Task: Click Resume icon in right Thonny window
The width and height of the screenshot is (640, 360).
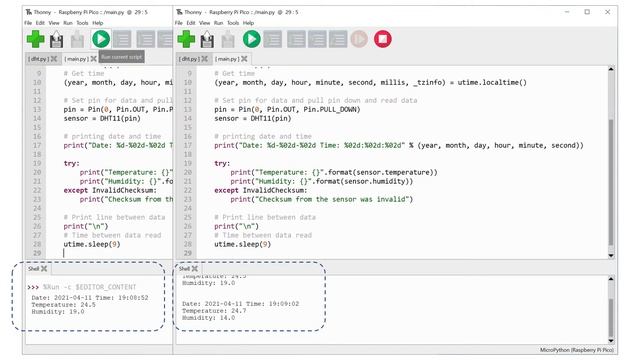Action: pos(359,39)
